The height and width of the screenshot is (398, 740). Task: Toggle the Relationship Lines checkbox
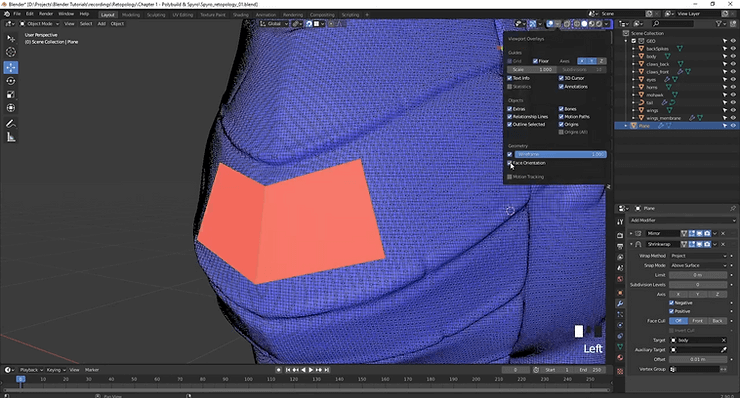point(510,117)
